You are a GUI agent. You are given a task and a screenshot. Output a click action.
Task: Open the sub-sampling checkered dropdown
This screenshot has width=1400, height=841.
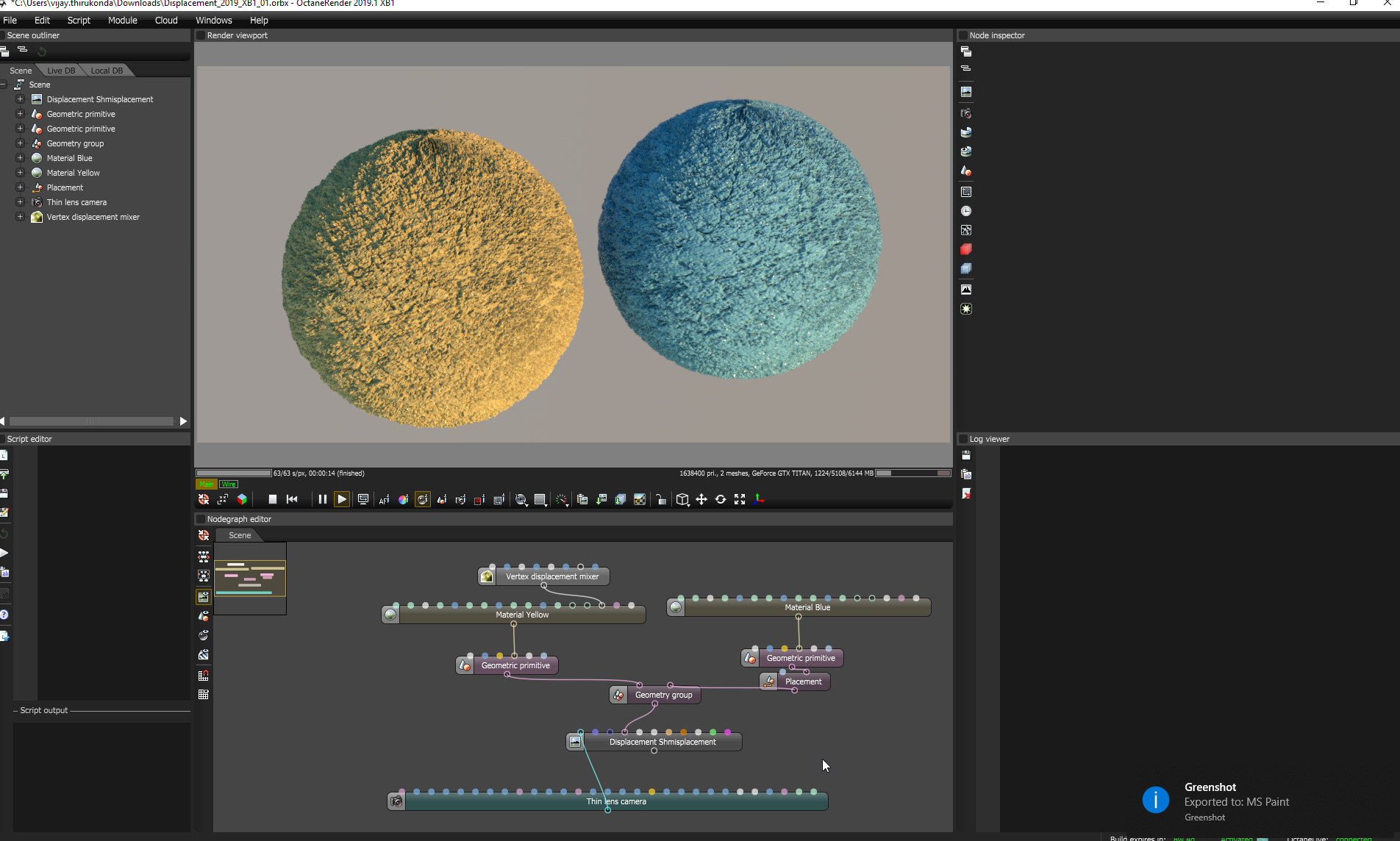coord(540,500)
